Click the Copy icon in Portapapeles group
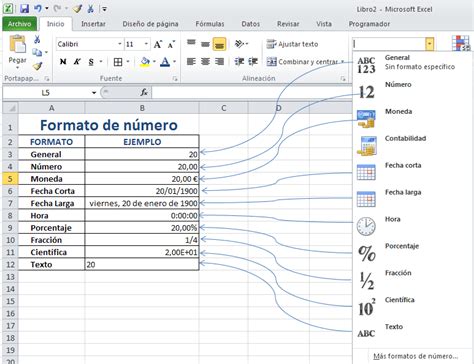This screenshot has height=364, width=474. coord(37,52)
